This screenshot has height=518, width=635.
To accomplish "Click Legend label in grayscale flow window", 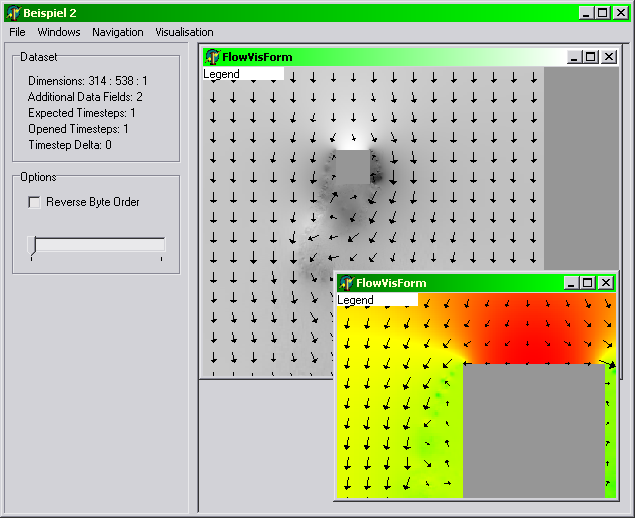I will coord(222,74).
